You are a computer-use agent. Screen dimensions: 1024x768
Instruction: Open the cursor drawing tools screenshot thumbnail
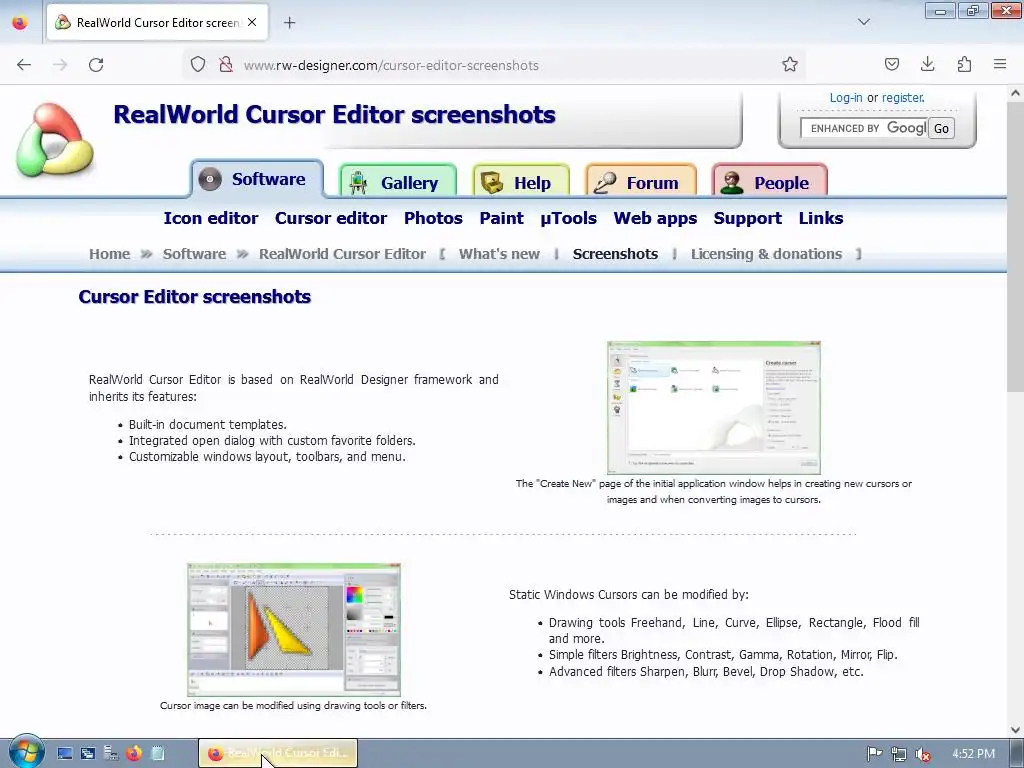[294, 630]
